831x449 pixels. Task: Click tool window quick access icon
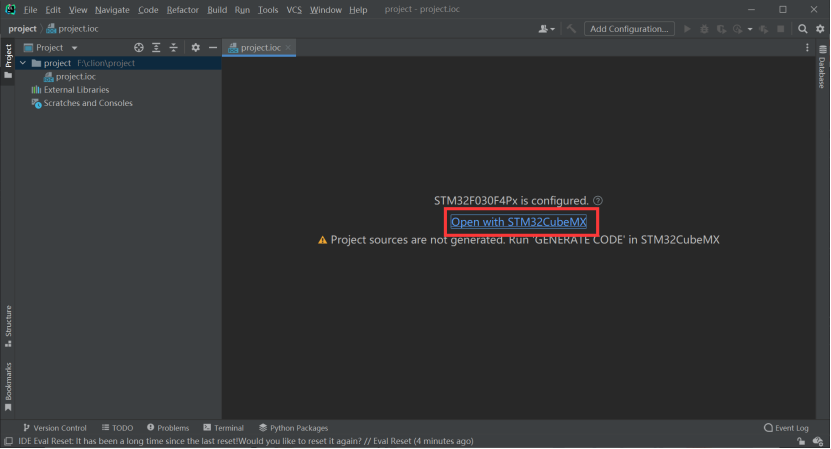tap(8, 441)
